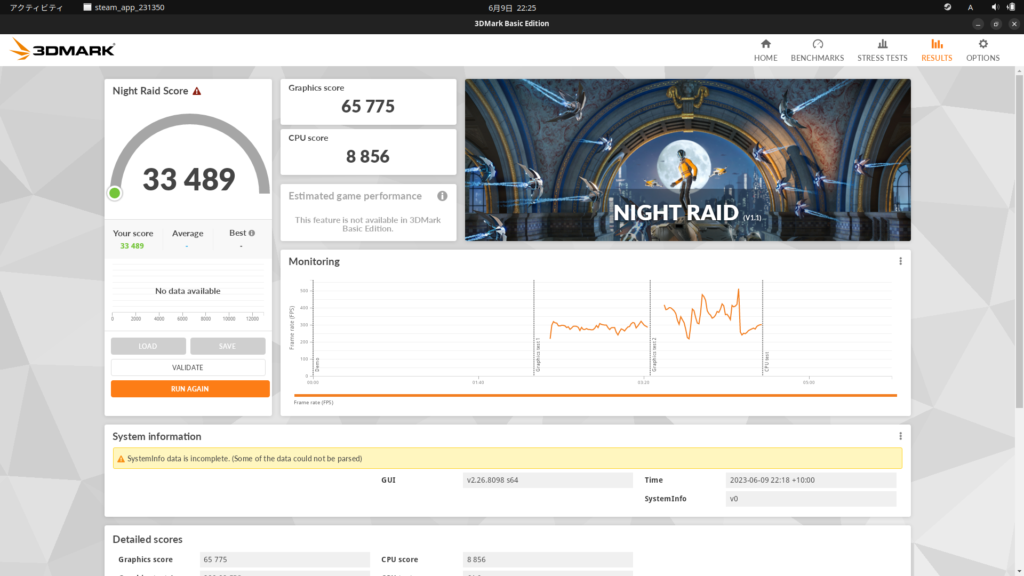Viewport: 1024px width, 576px height.
Task: Click the Monitoring heading
Action: [x=314, y=261]
